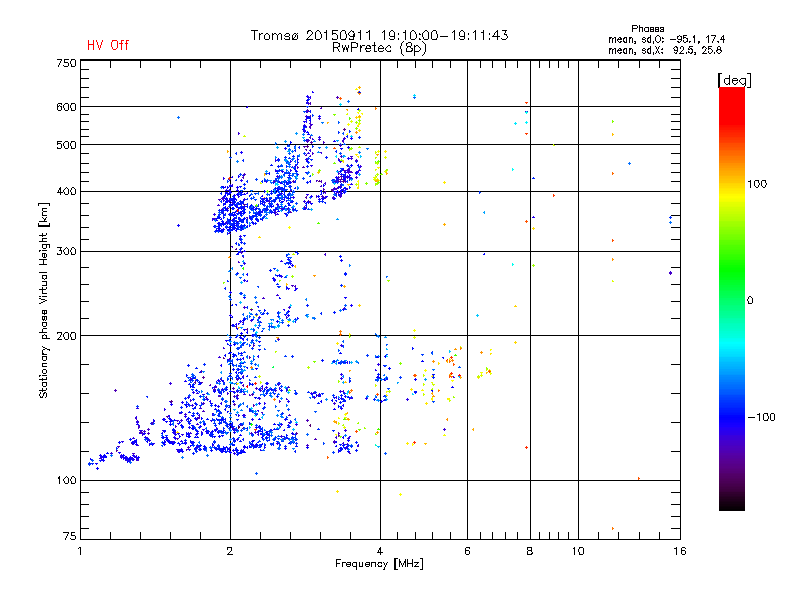The height and width of the screenshot is (600, 800).
Task: Select the 'mean, sd,X: 92.5, 25.8' line
Action: point(665,50)
